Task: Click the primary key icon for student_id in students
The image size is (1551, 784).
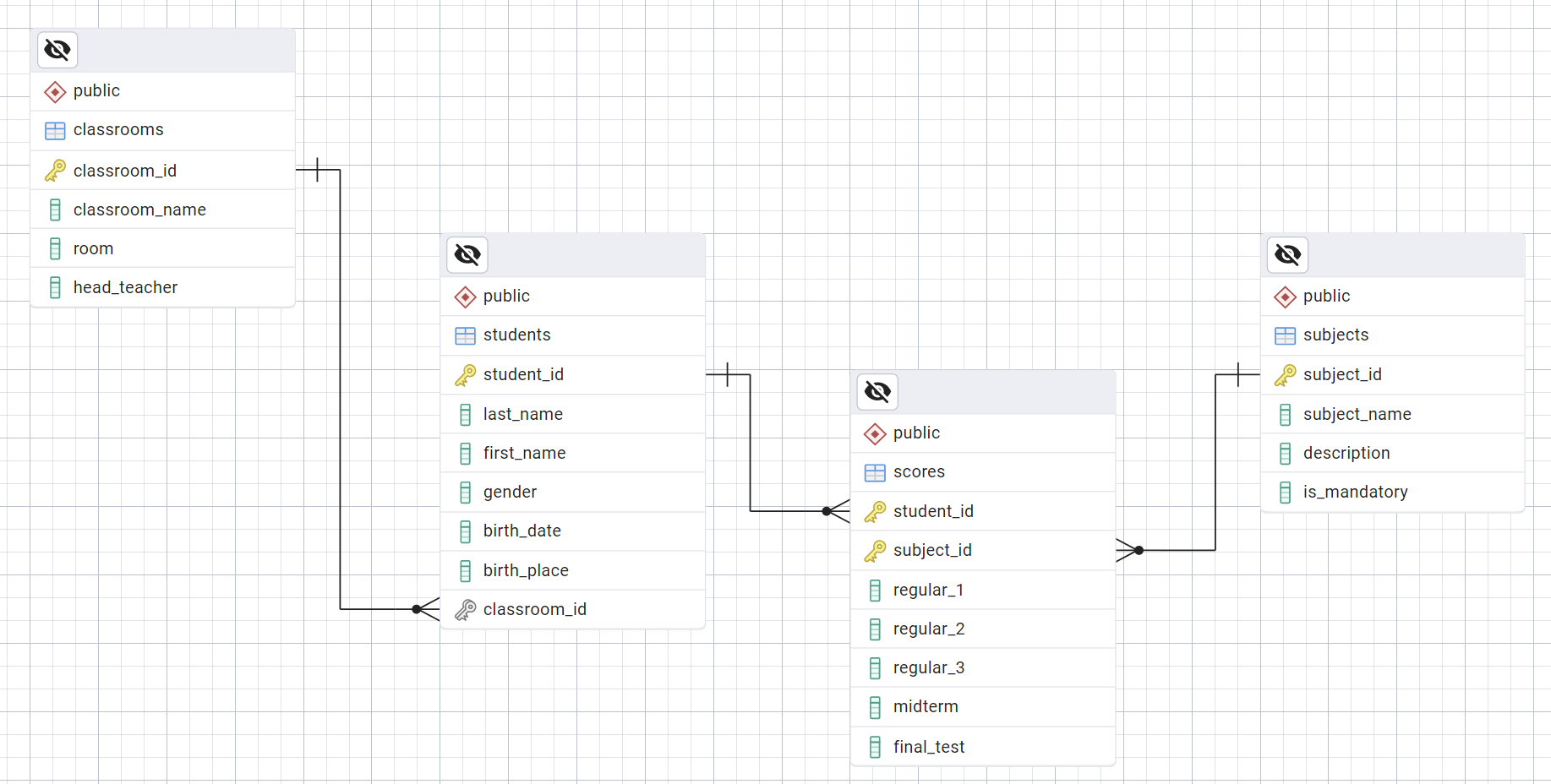Action: [x=465, y=375]
